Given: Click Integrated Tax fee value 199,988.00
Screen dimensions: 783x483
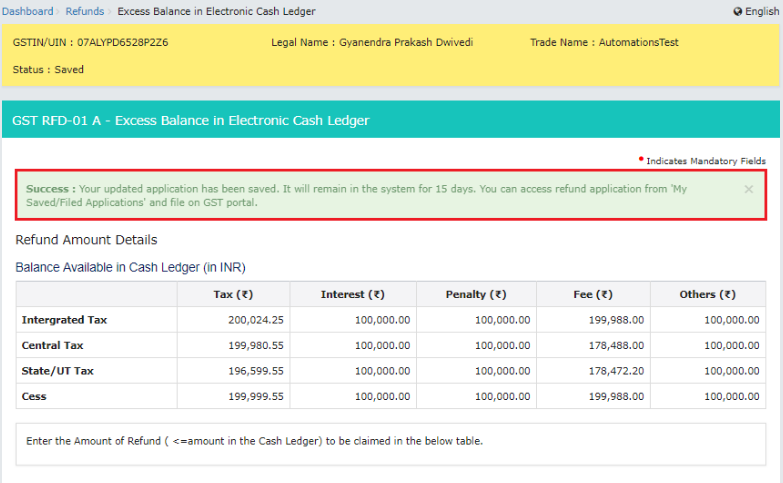Looking at the screenshot, I should coord(616,320).
